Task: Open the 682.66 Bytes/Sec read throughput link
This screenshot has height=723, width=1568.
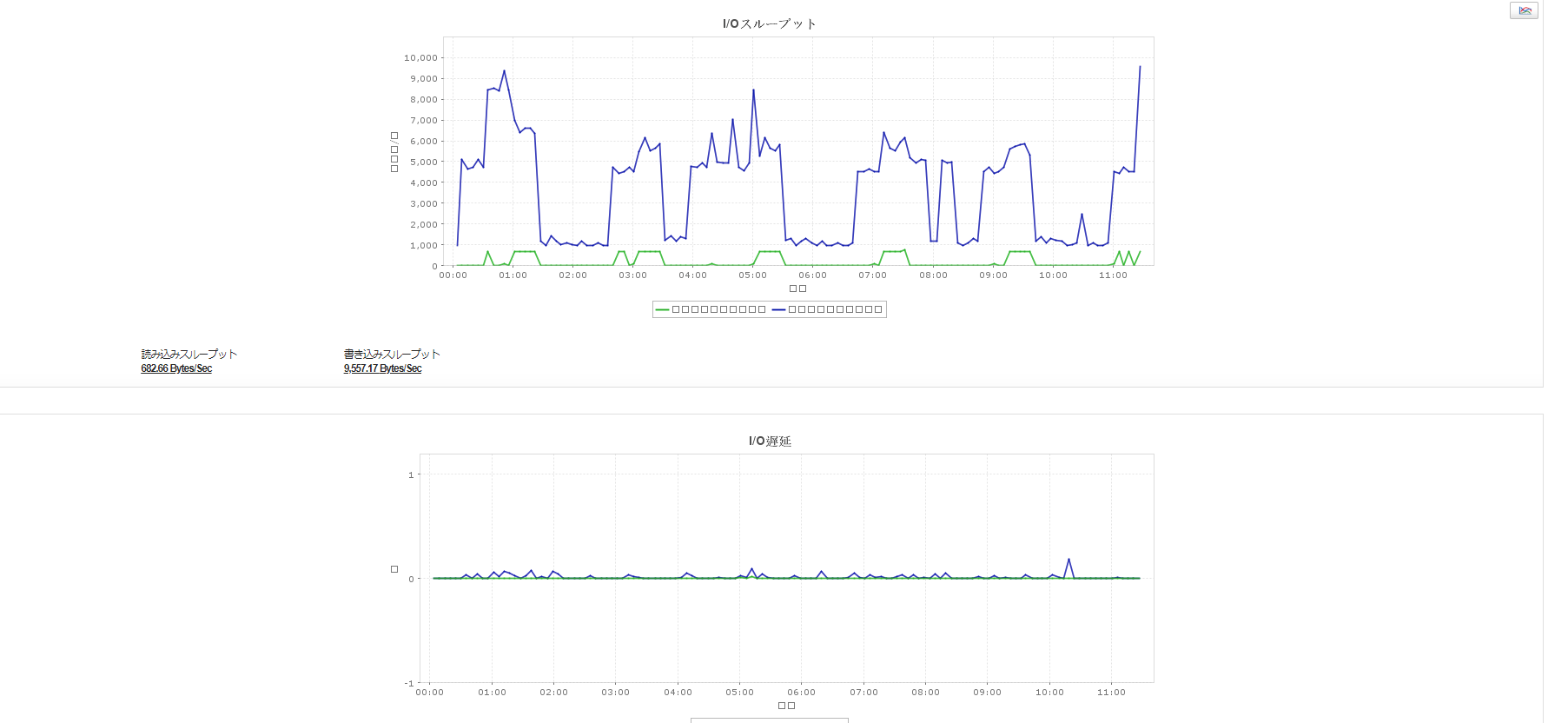Action: coord(176,368)
